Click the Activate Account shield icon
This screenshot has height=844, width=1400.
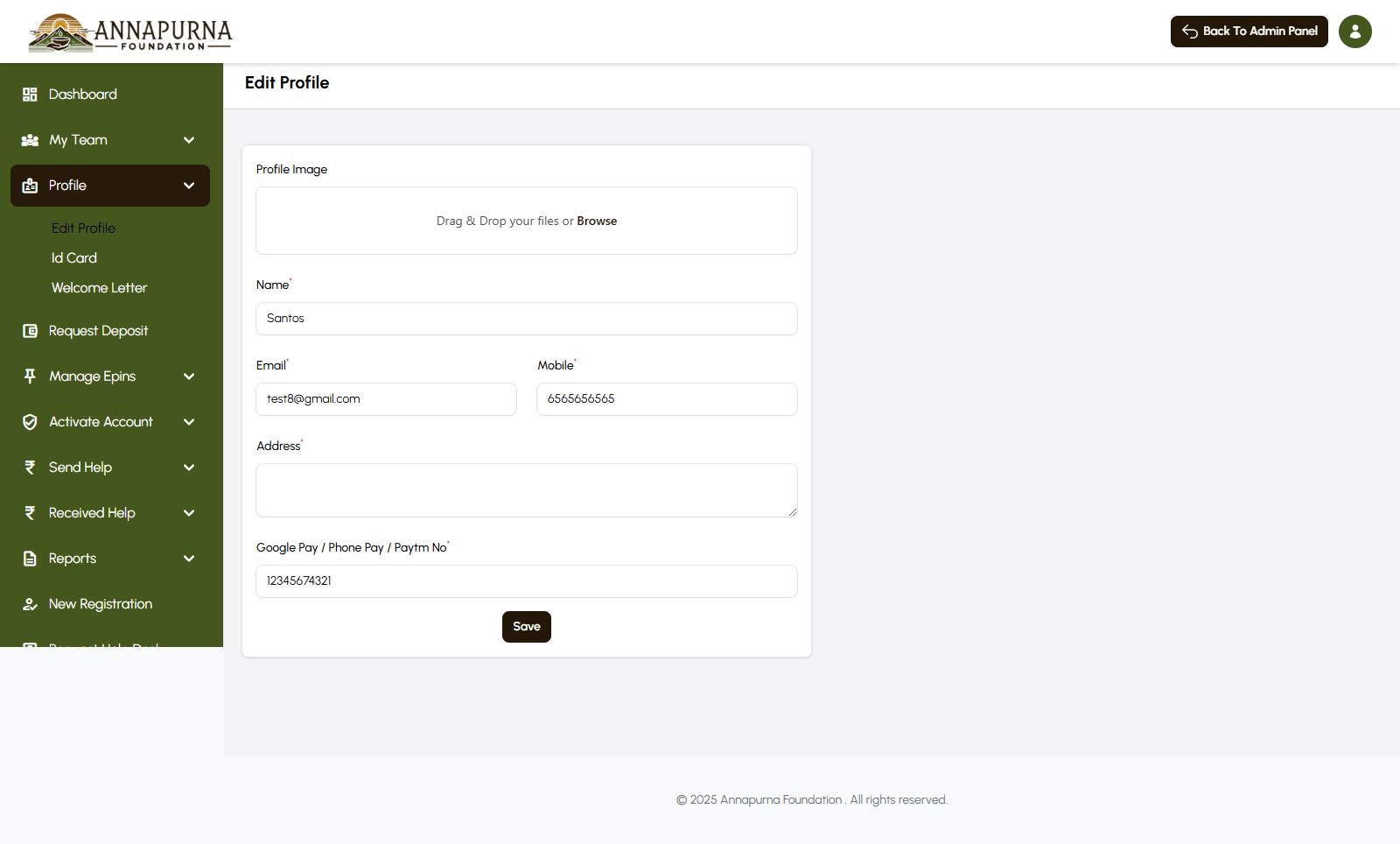(30, 422)
